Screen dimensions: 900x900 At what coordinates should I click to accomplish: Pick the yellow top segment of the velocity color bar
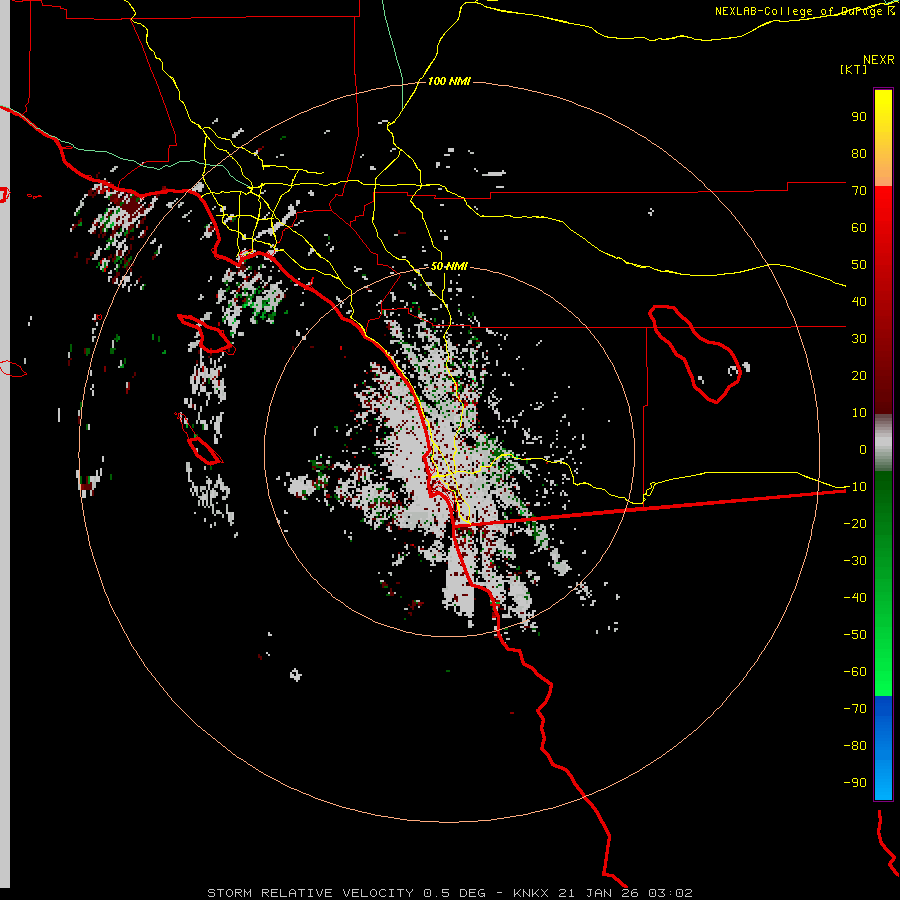pos(883,138)
